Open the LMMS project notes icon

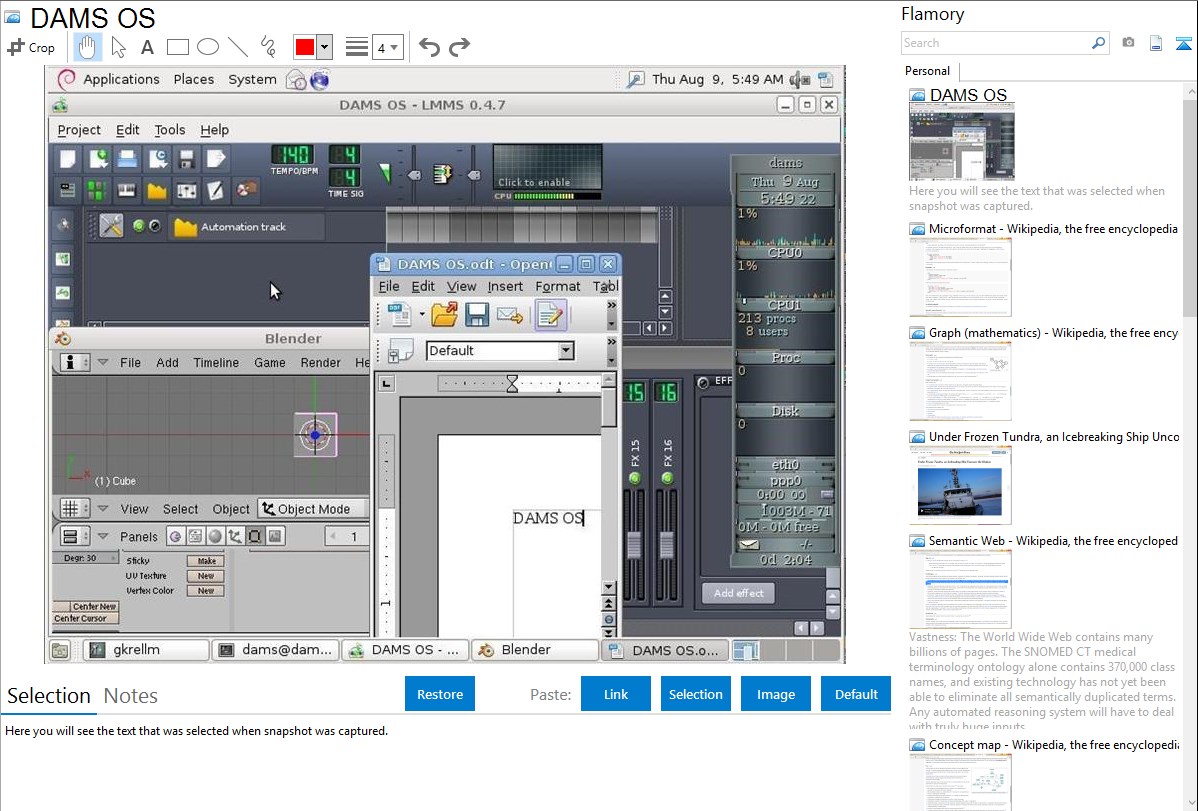click(216, 190)
